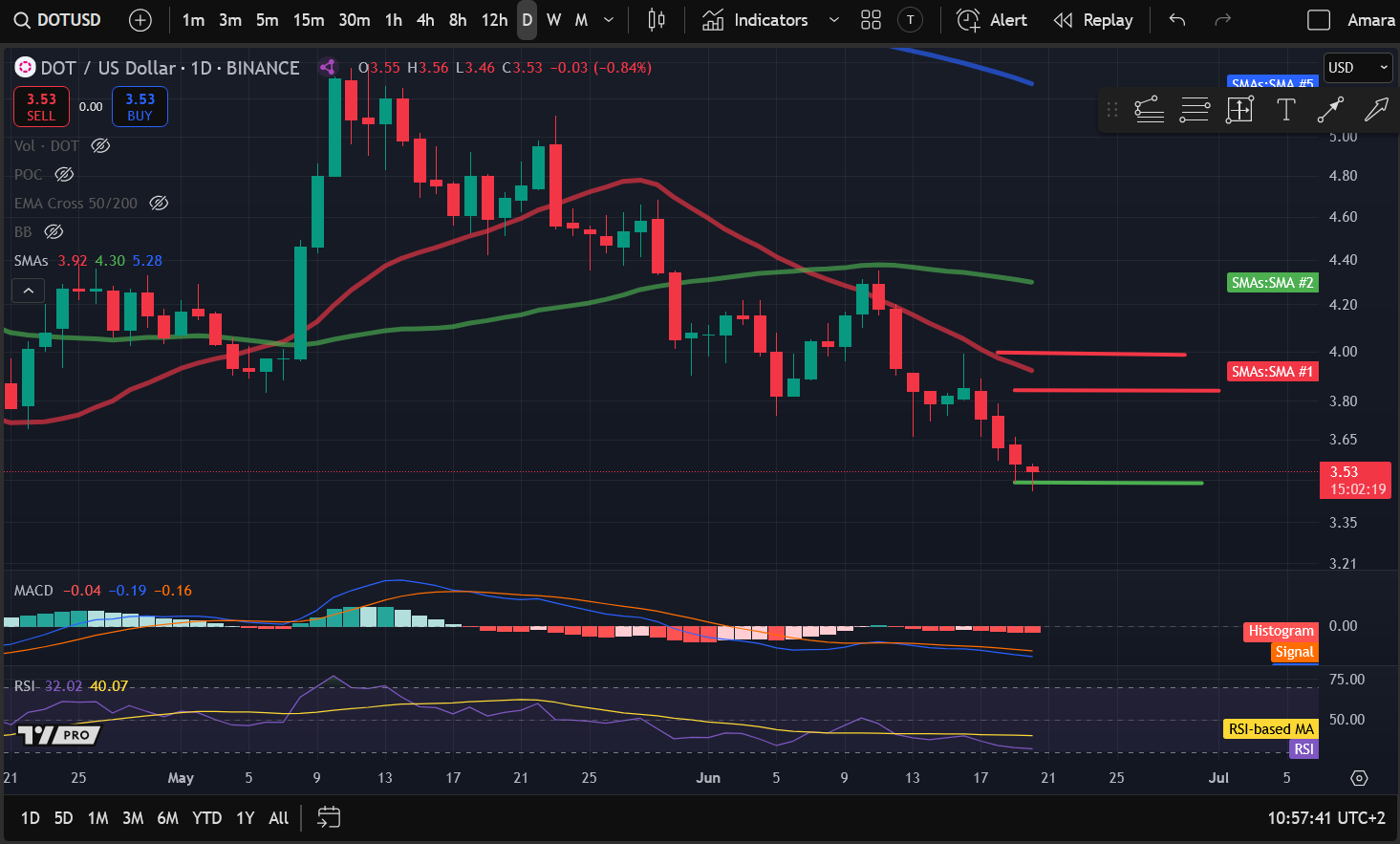Viewport: 1400px width, 844px height.
Task: Click the line tool with settings icon
Action: [x=1149, y=110]
